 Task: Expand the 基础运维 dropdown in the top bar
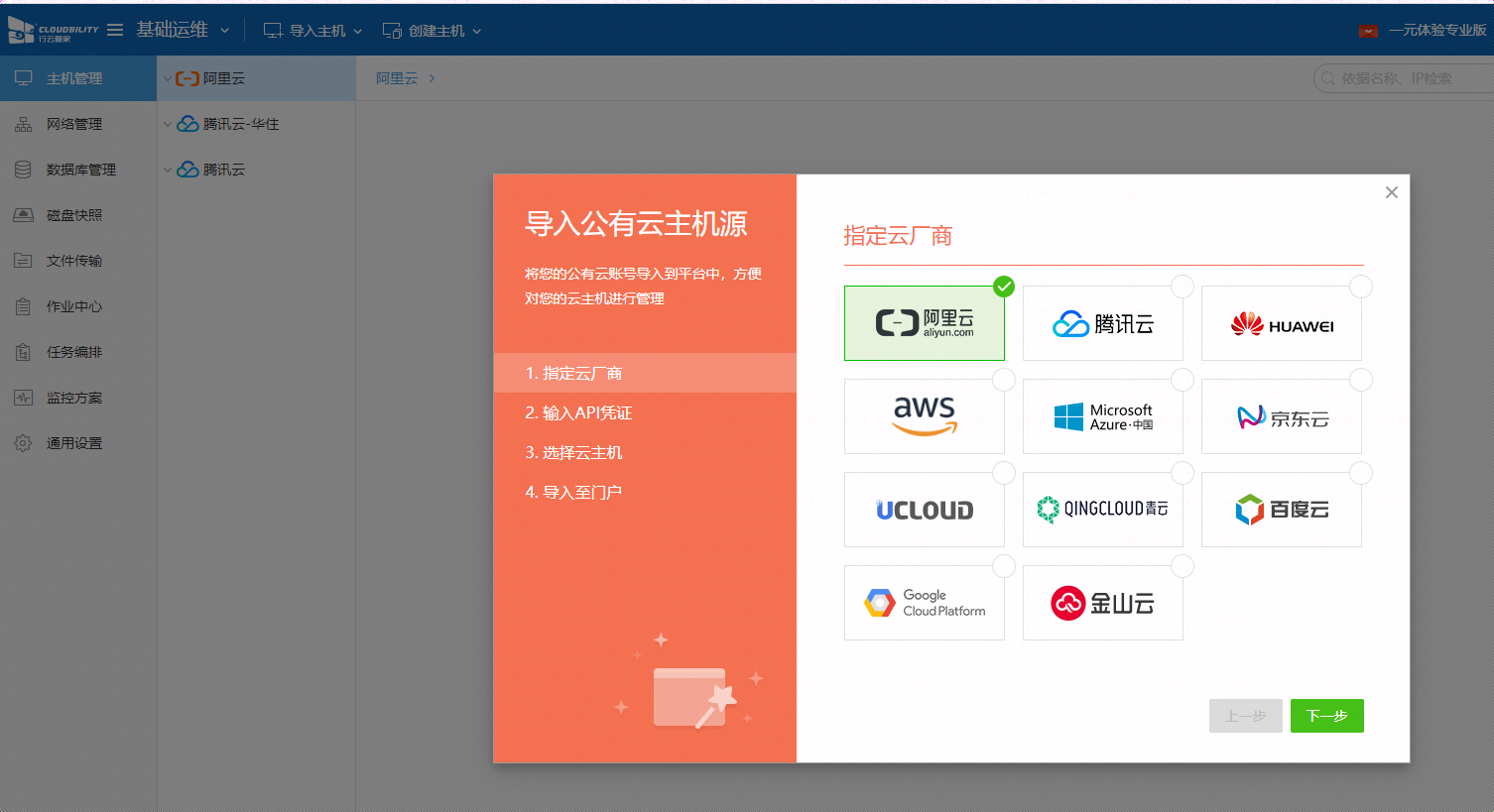[185, 29]
